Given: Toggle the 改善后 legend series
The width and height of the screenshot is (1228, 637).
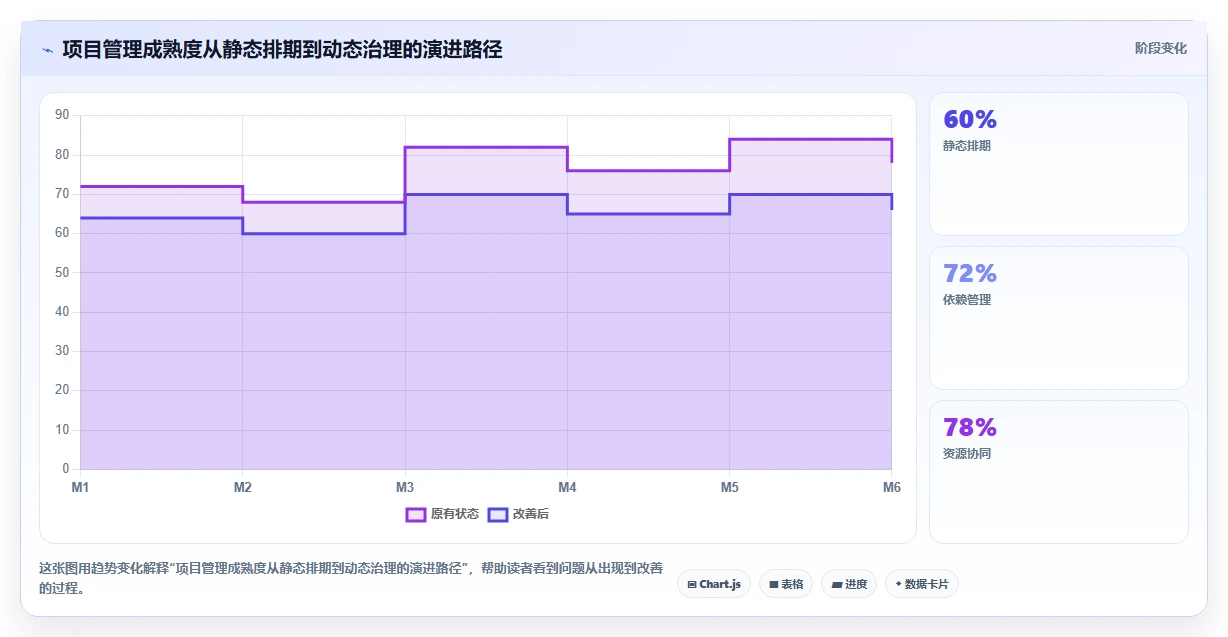Looking at the screenshot, I should pos(518,514).
